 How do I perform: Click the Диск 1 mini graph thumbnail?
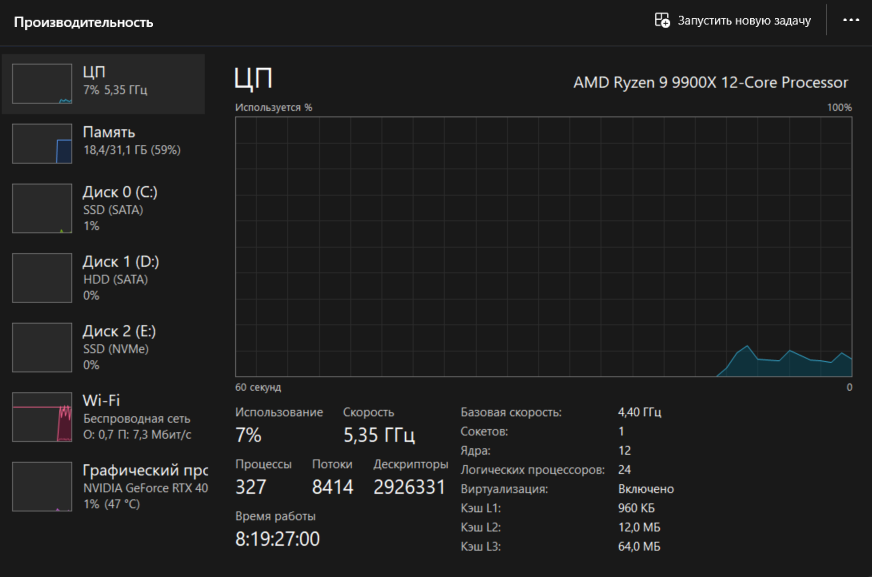(42, 278)
